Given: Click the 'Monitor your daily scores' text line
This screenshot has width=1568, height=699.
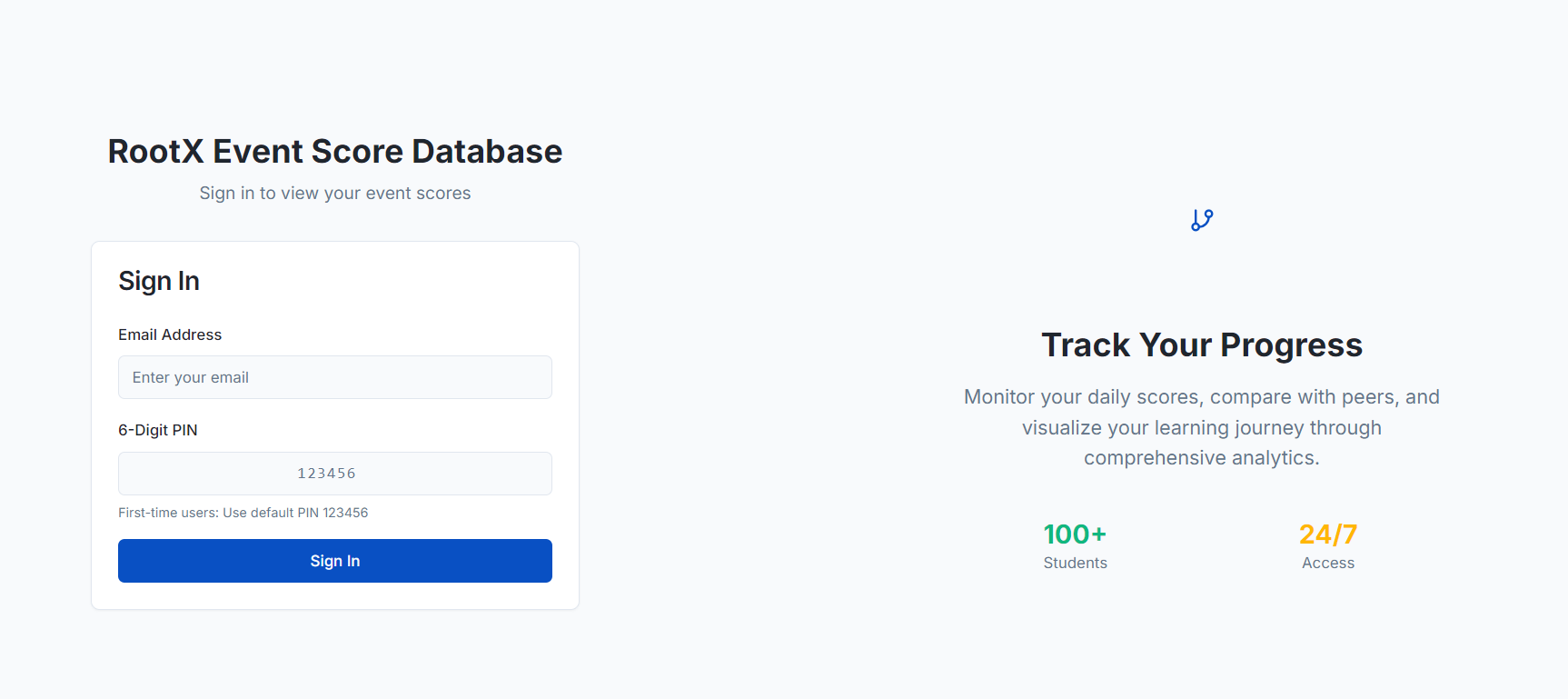Looking at the screenshot, I should tap(1201, 397).
